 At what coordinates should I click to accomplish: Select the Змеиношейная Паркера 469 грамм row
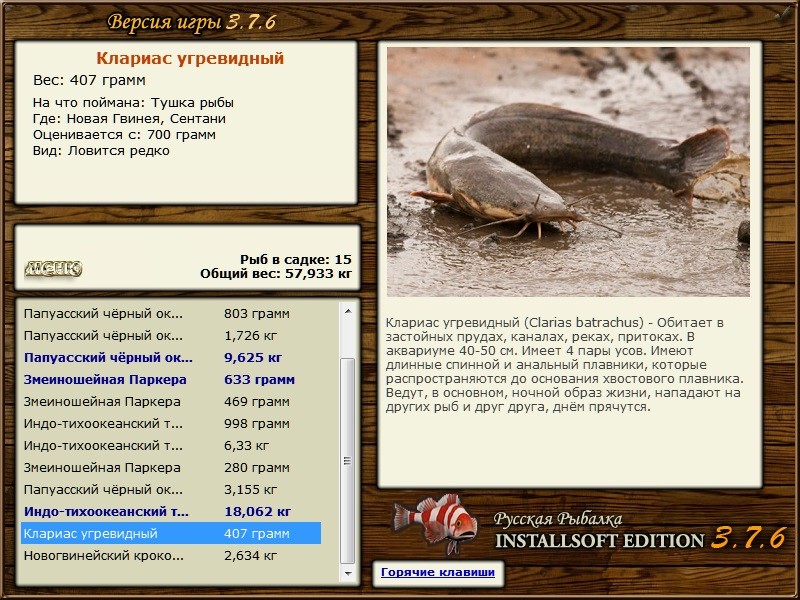171,402
